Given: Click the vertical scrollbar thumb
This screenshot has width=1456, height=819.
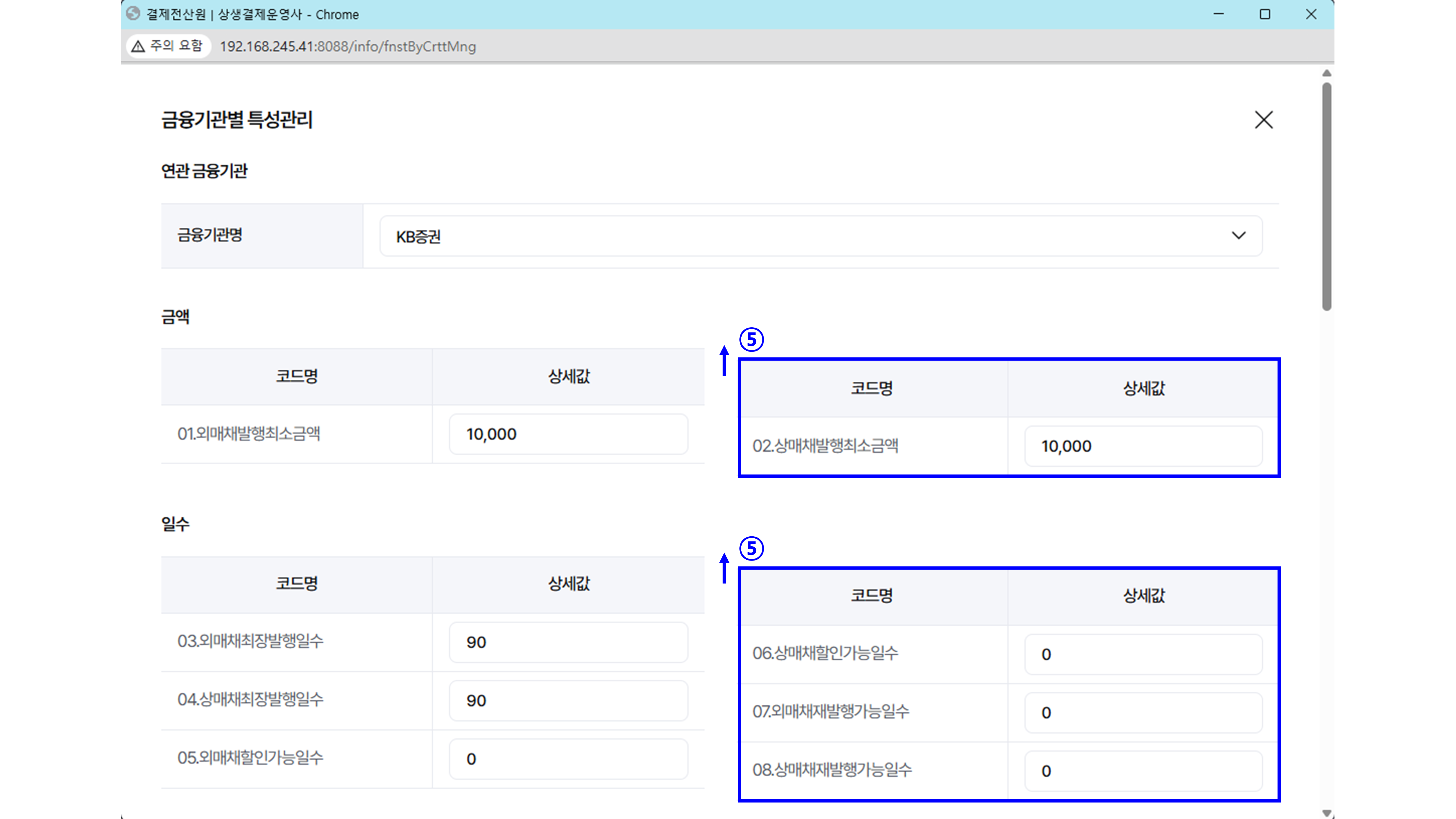Looking at the screenshot, I should 1327,197.
